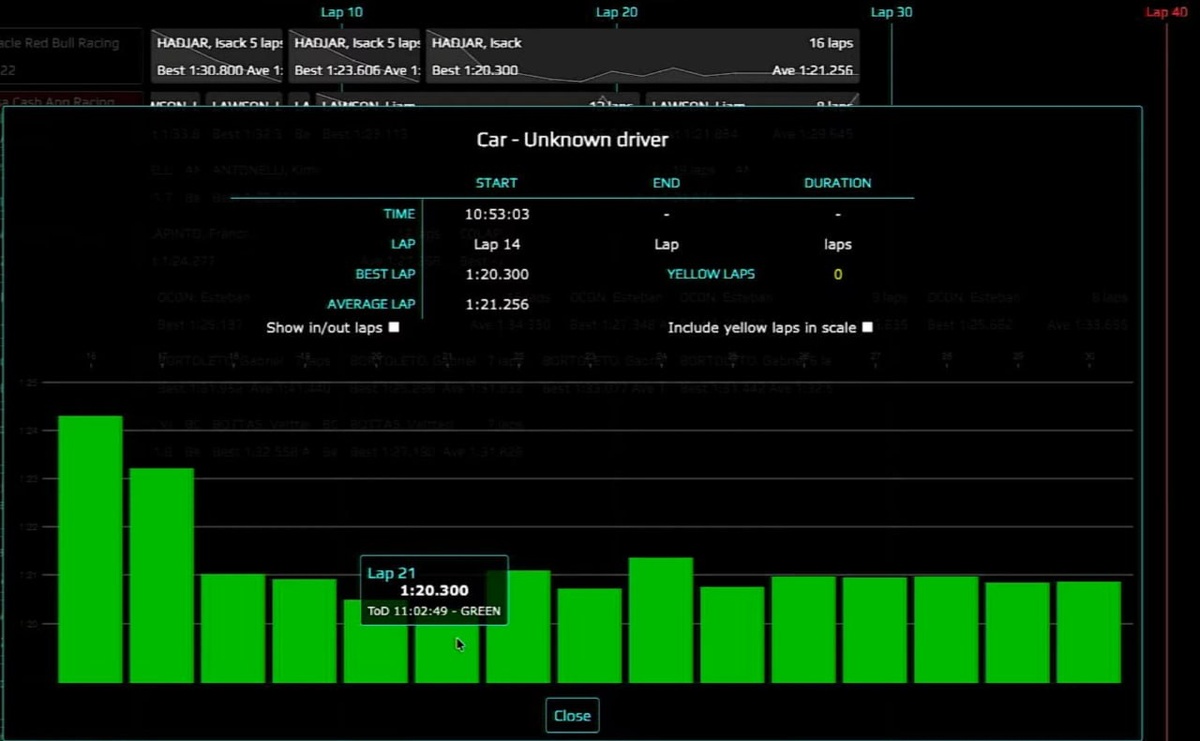Tick Include yellow laps in scale
Screen dimensions: 1200x741
[867, 327]
